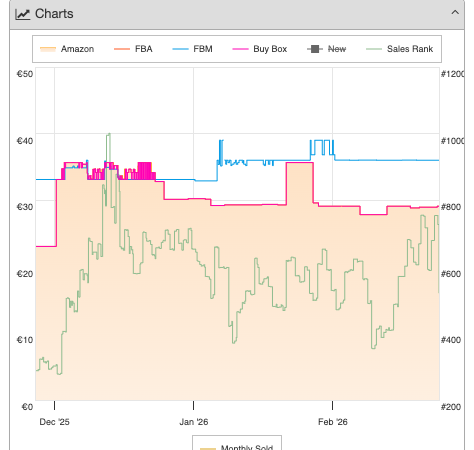Click the Buy Box pink color swatch

click(240, 49)
